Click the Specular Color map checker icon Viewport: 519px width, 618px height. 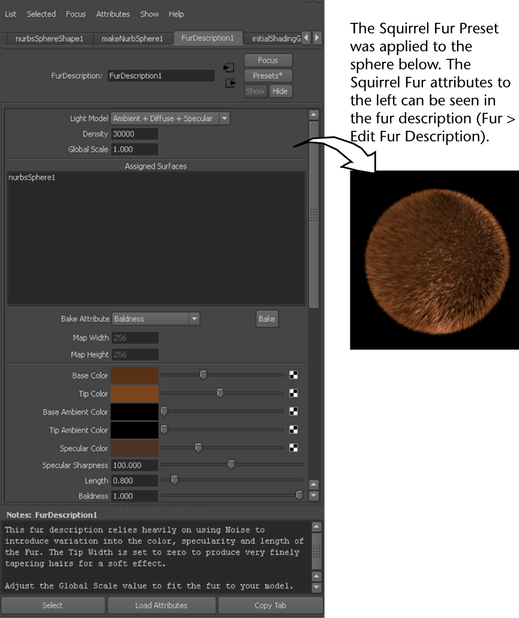[294, 447]
